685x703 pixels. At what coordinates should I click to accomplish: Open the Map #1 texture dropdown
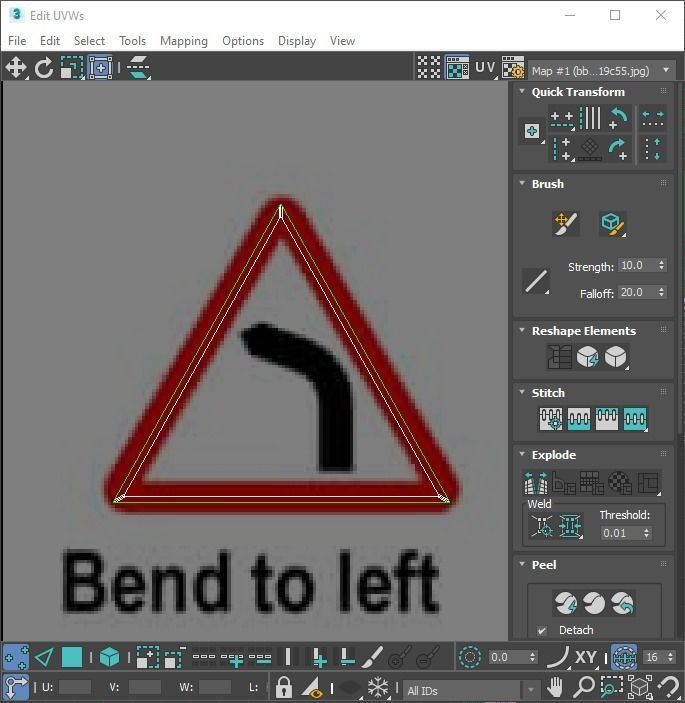pos(602,71)
